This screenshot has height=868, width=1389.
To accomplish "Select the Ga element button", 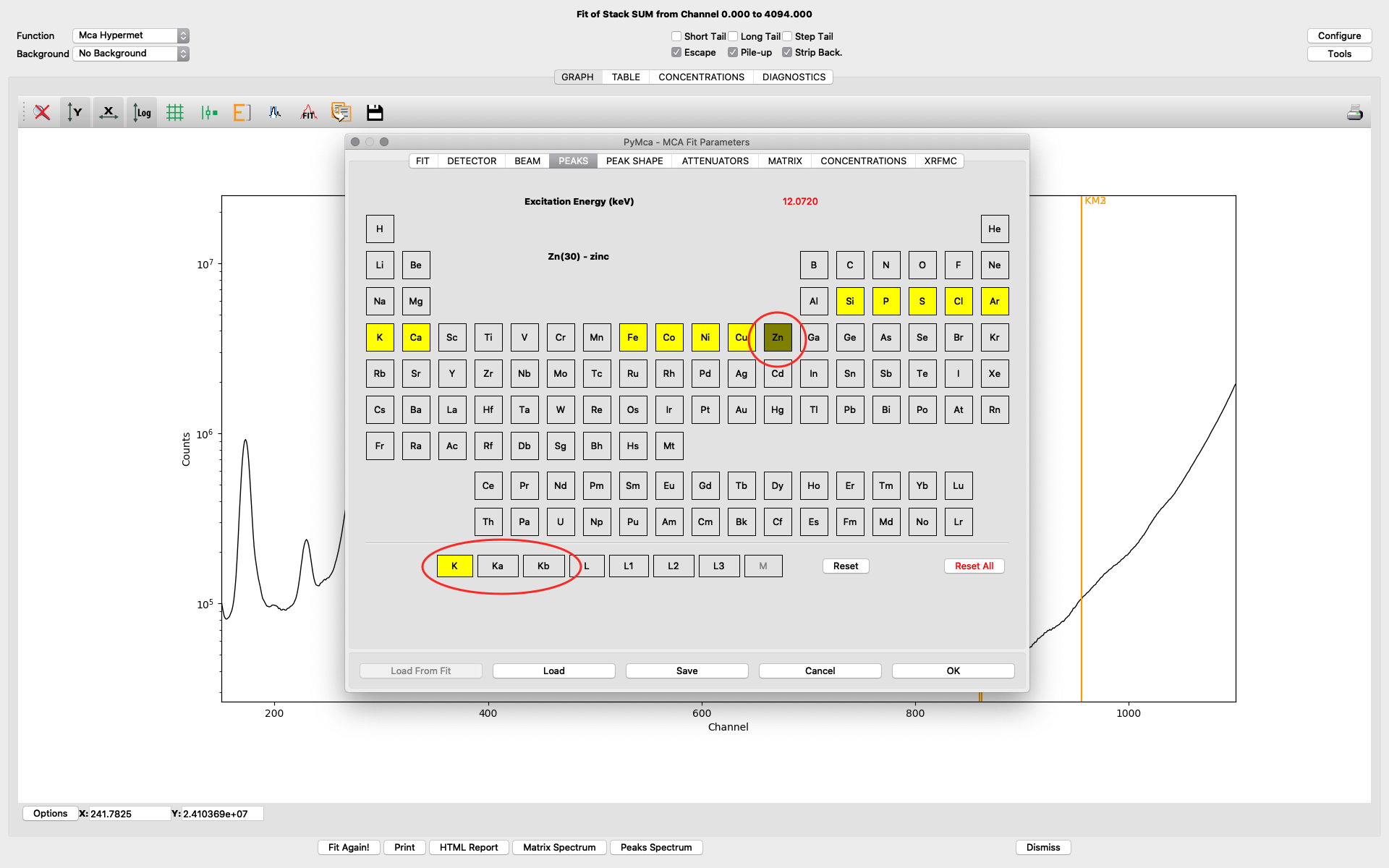I will click(814, 337).
